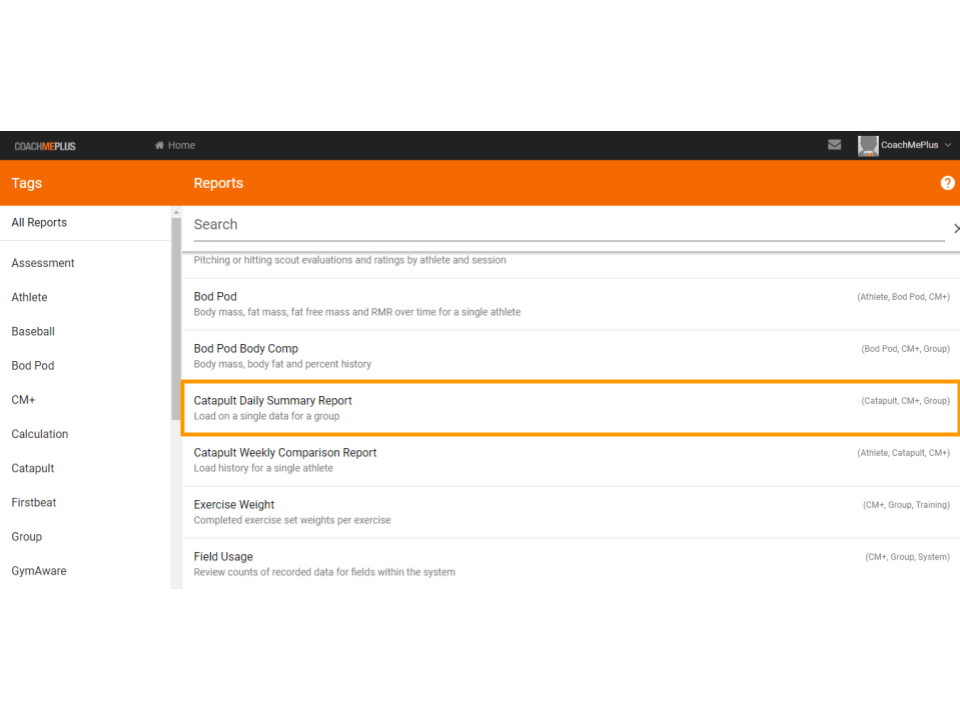This screenshot has width=960, height=720.
Task: Open the Exercise Weight report
Action: pyautogui.click(x=571, y=512)
